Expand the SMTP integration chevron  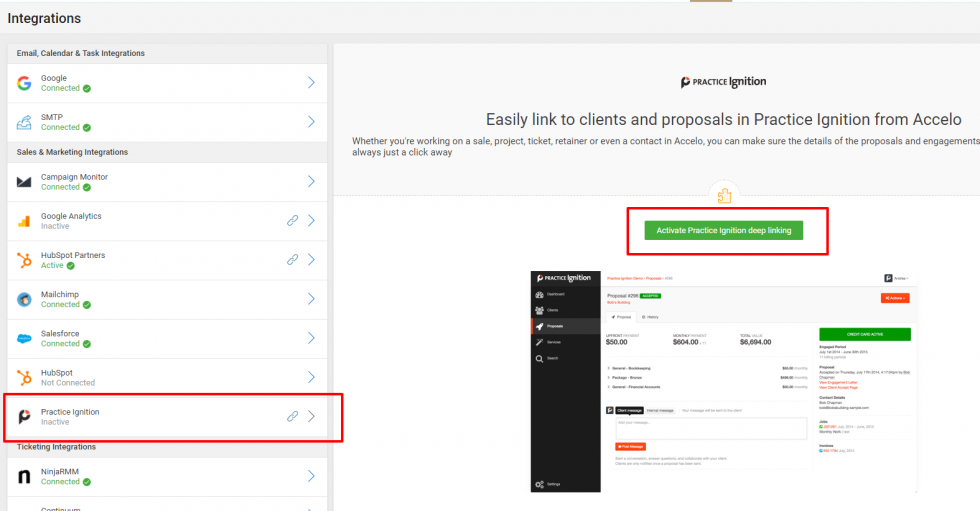pyautogui.click(x=311, y=121)
